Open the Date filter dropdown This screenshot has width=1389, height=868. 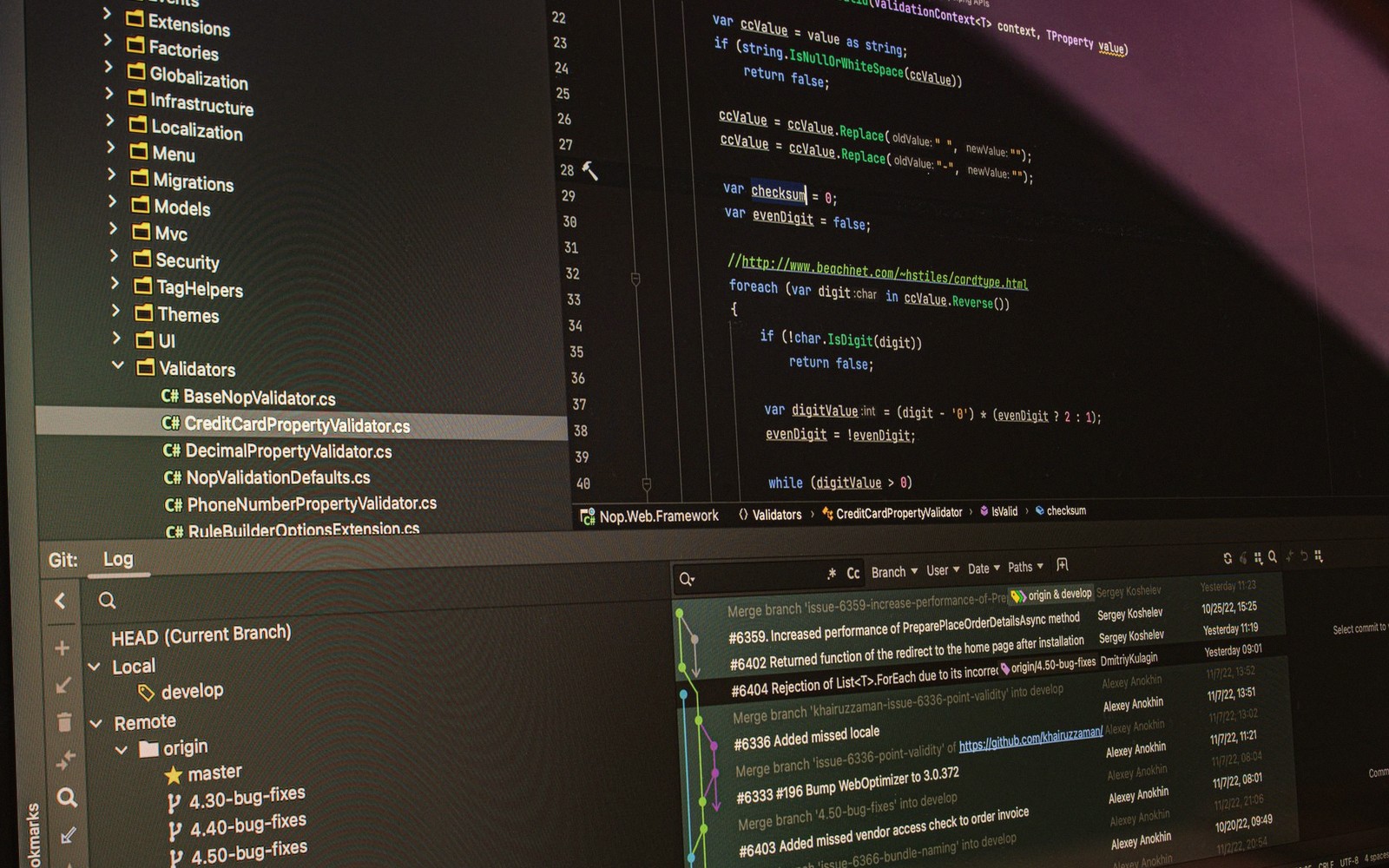click(984, 569)
